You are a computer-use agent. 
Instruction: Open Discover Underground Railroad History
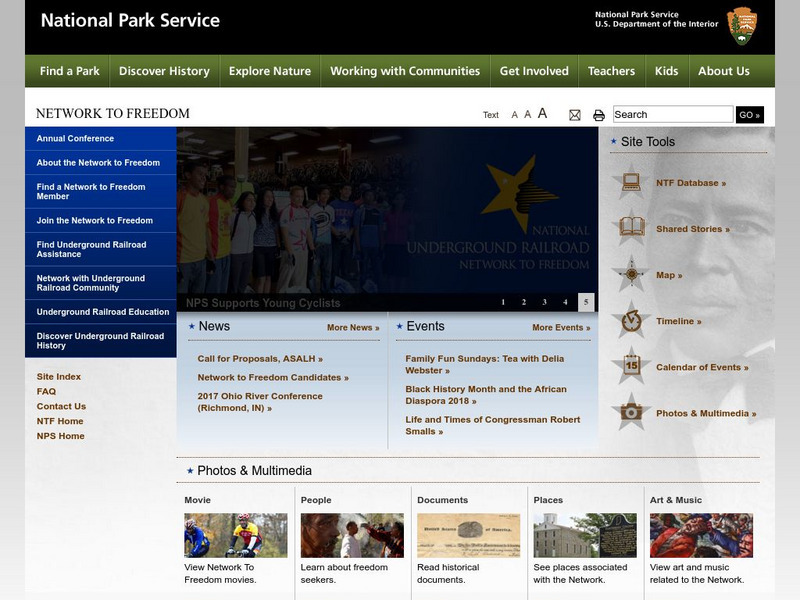[x=101, y=340]
